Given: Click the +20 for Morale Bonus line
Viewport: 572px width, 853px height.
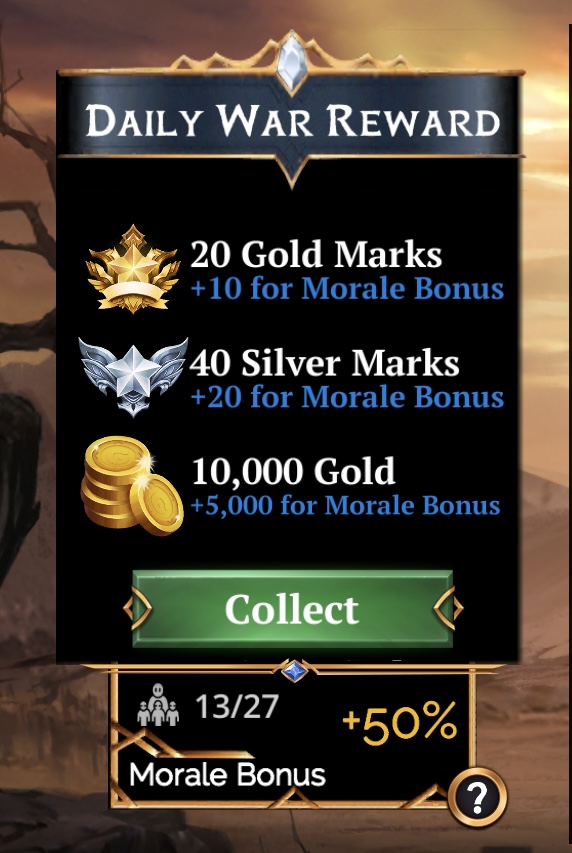Looking at the screenshot, I should point(347,396).
